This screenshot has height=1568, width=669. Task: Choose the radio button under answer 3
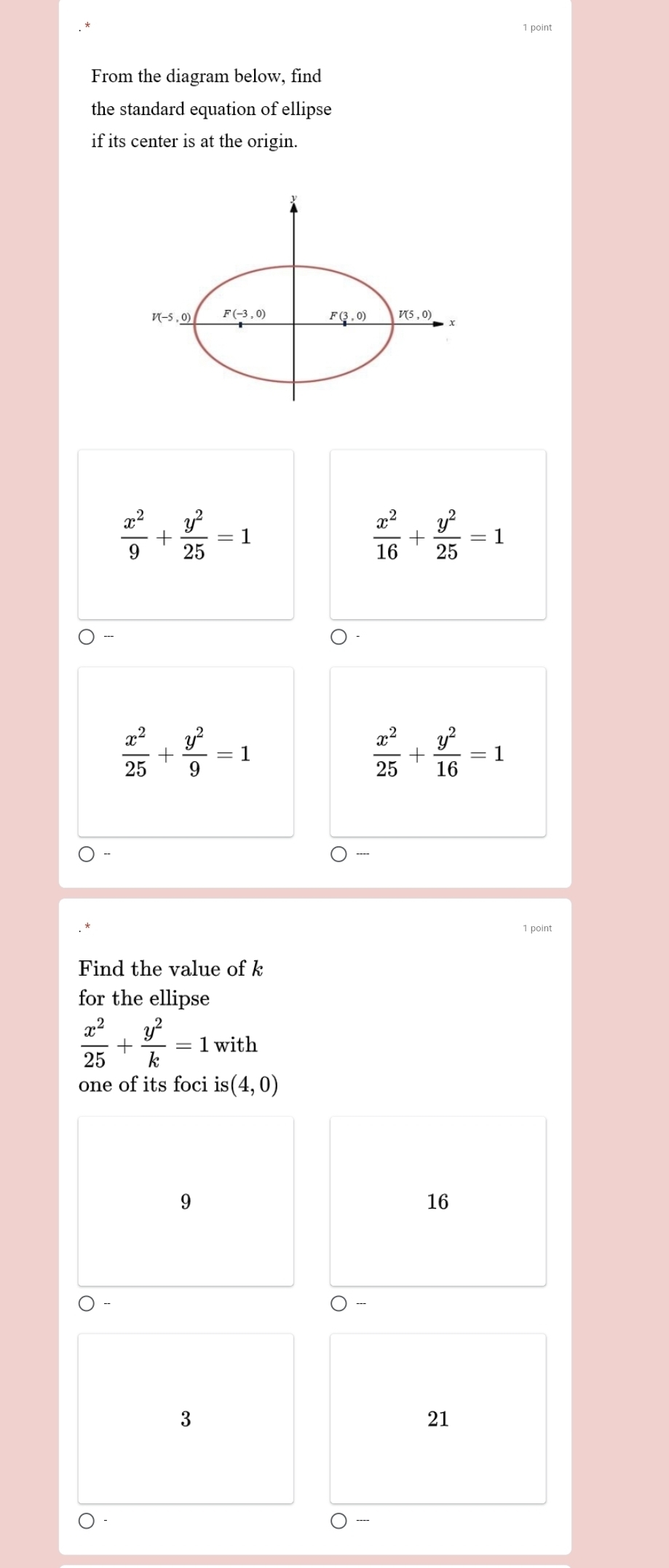[87, 1521]
